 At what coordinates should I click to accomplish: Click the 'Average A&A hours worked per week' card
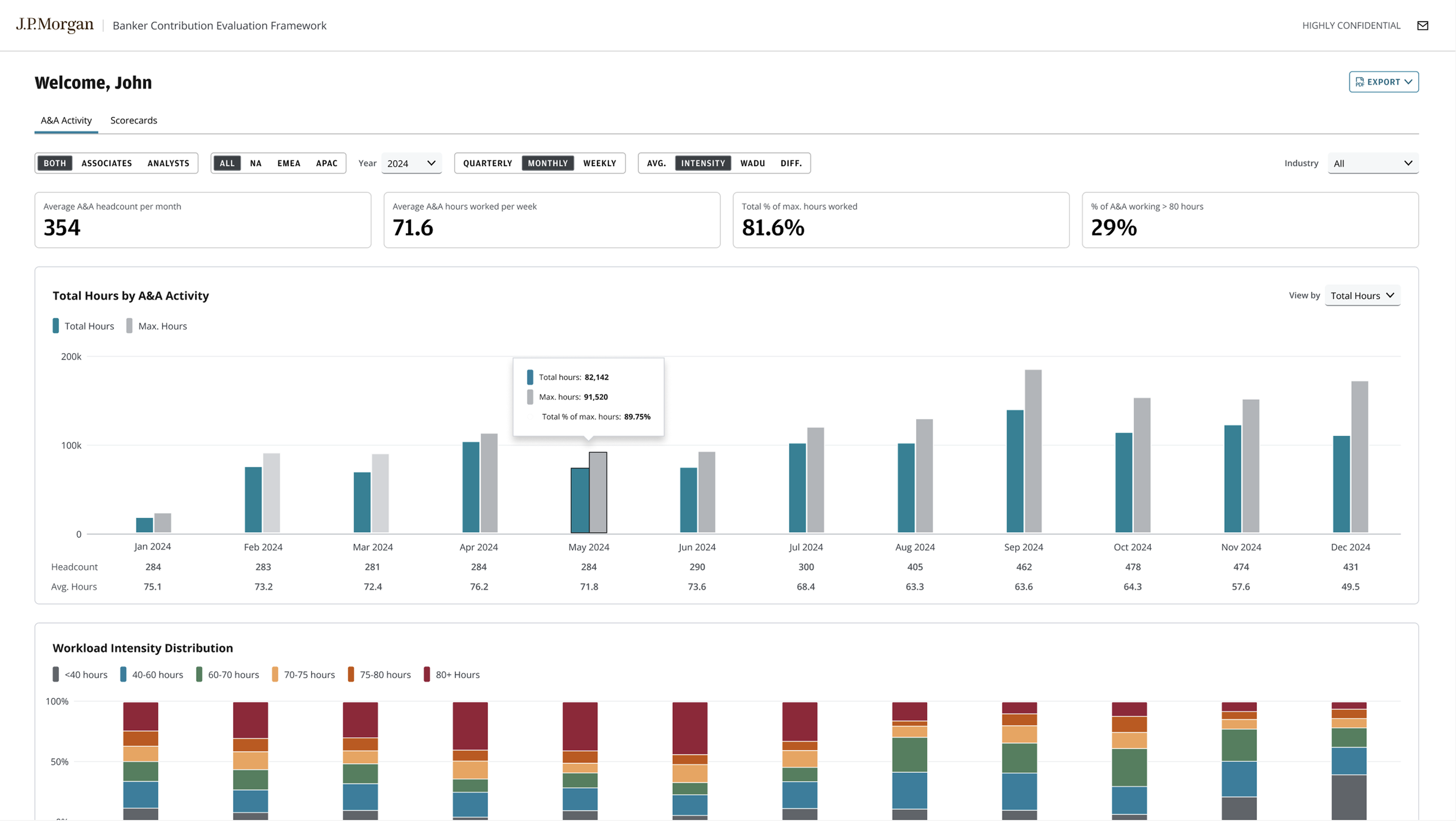pyautogui.click(x=552, y=220)
